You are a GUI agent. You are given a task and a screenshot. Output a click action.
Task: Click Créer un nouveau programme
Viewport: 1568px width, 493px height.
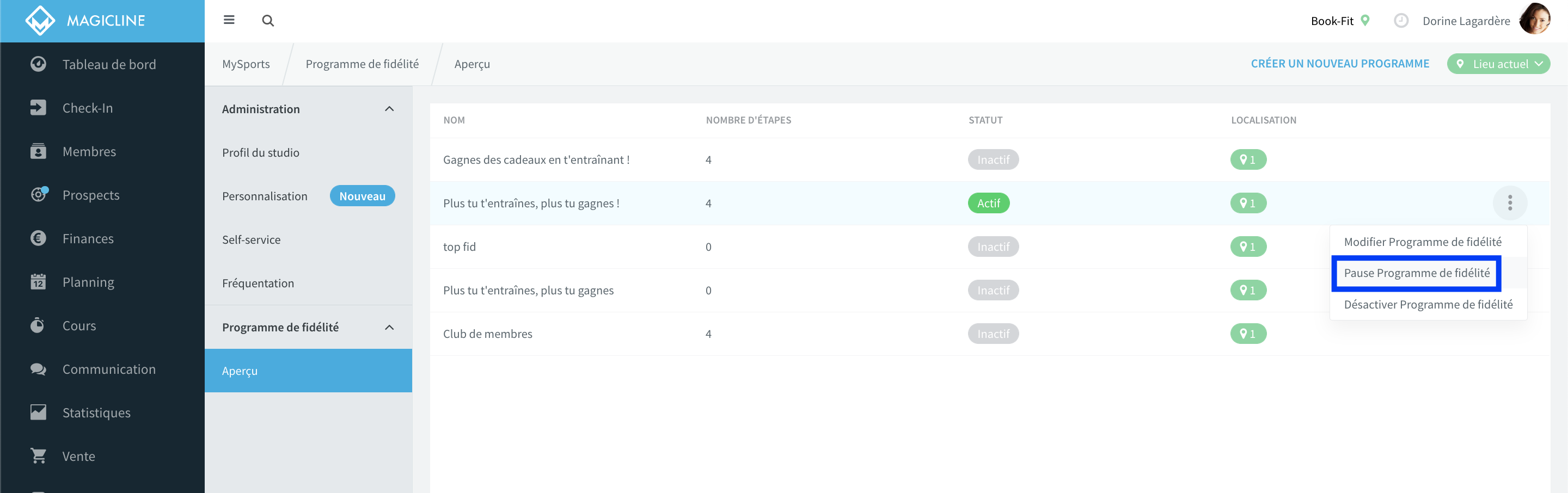(x=1340, y=64)
